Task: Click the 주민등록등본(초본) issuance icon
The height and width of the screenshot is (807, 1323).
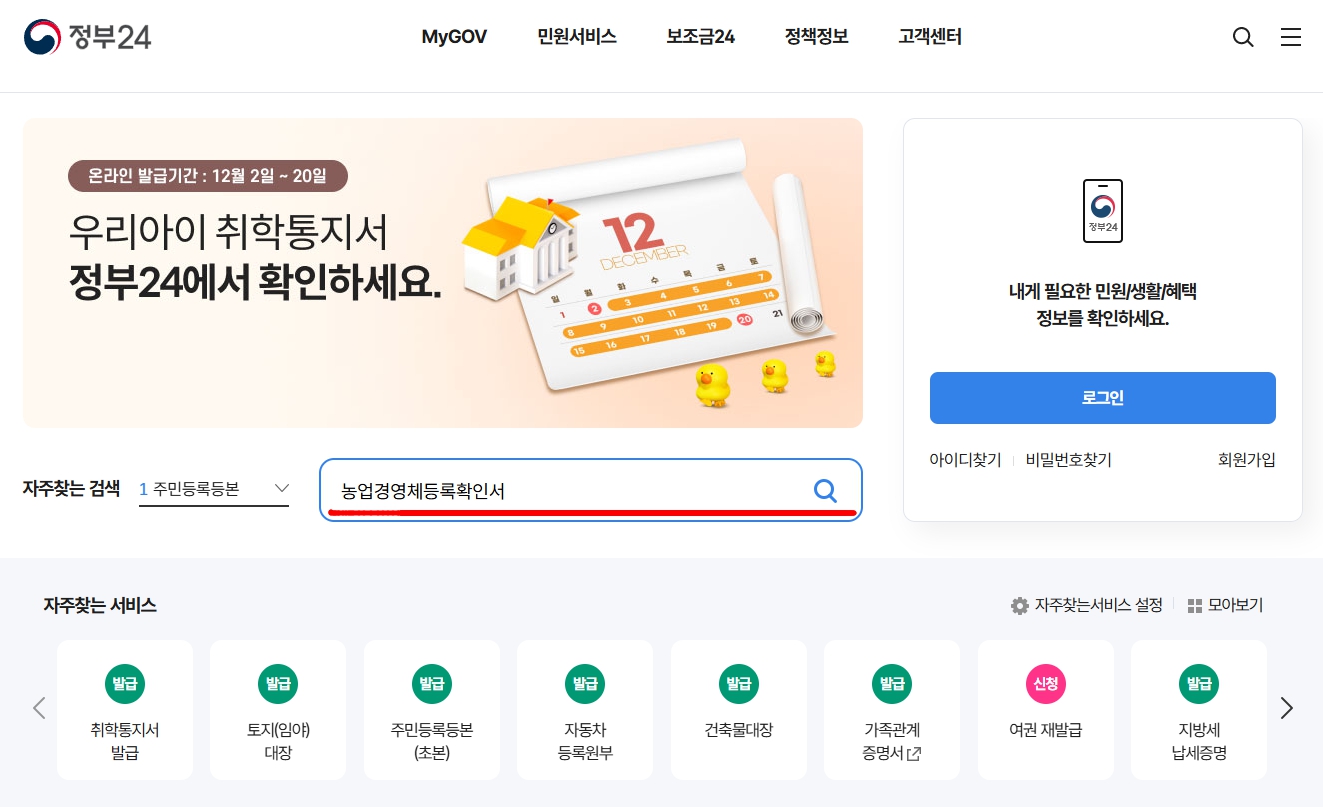Action: (431, 710)
